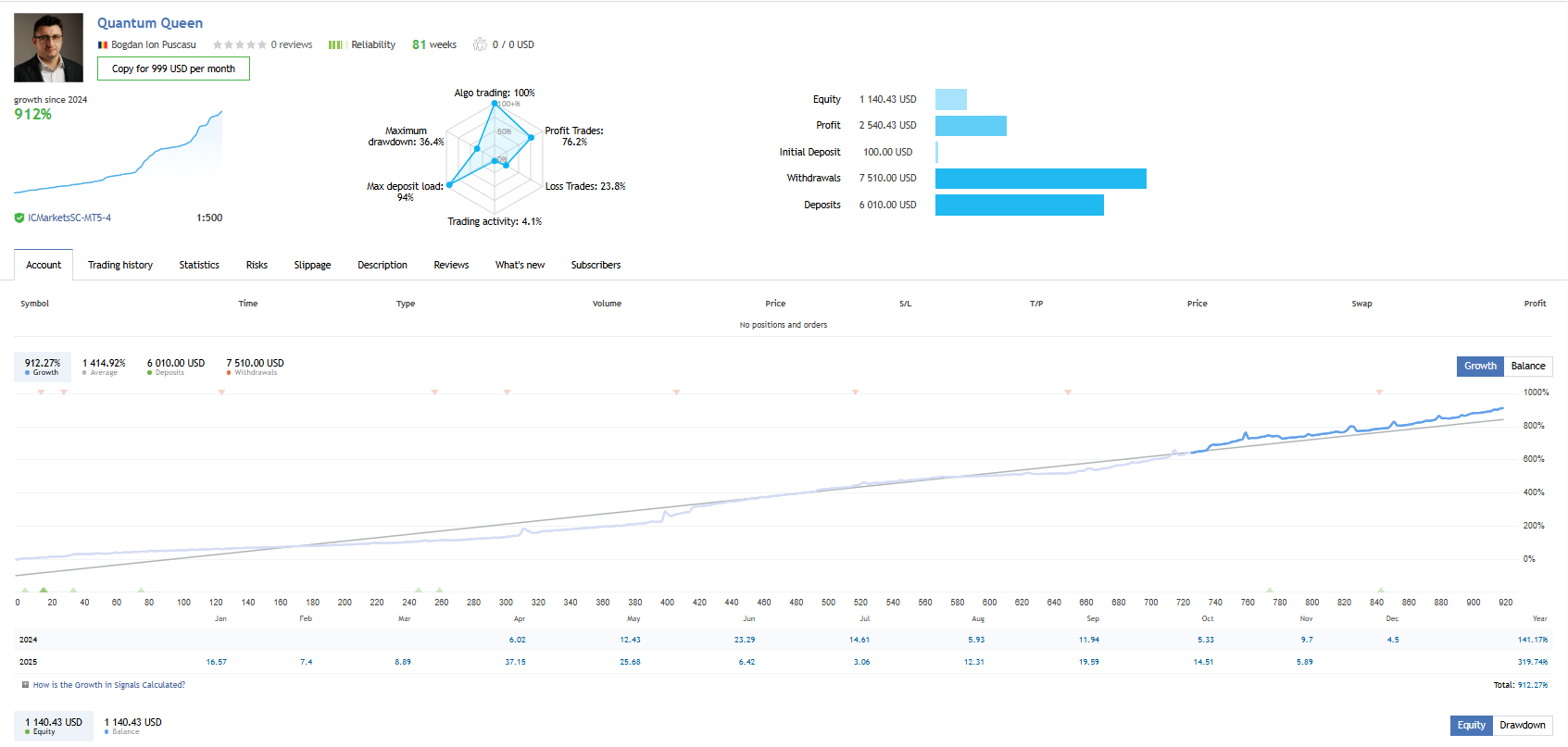Click the author profile photo
The image size is (1568, 747).
point(48,48)
